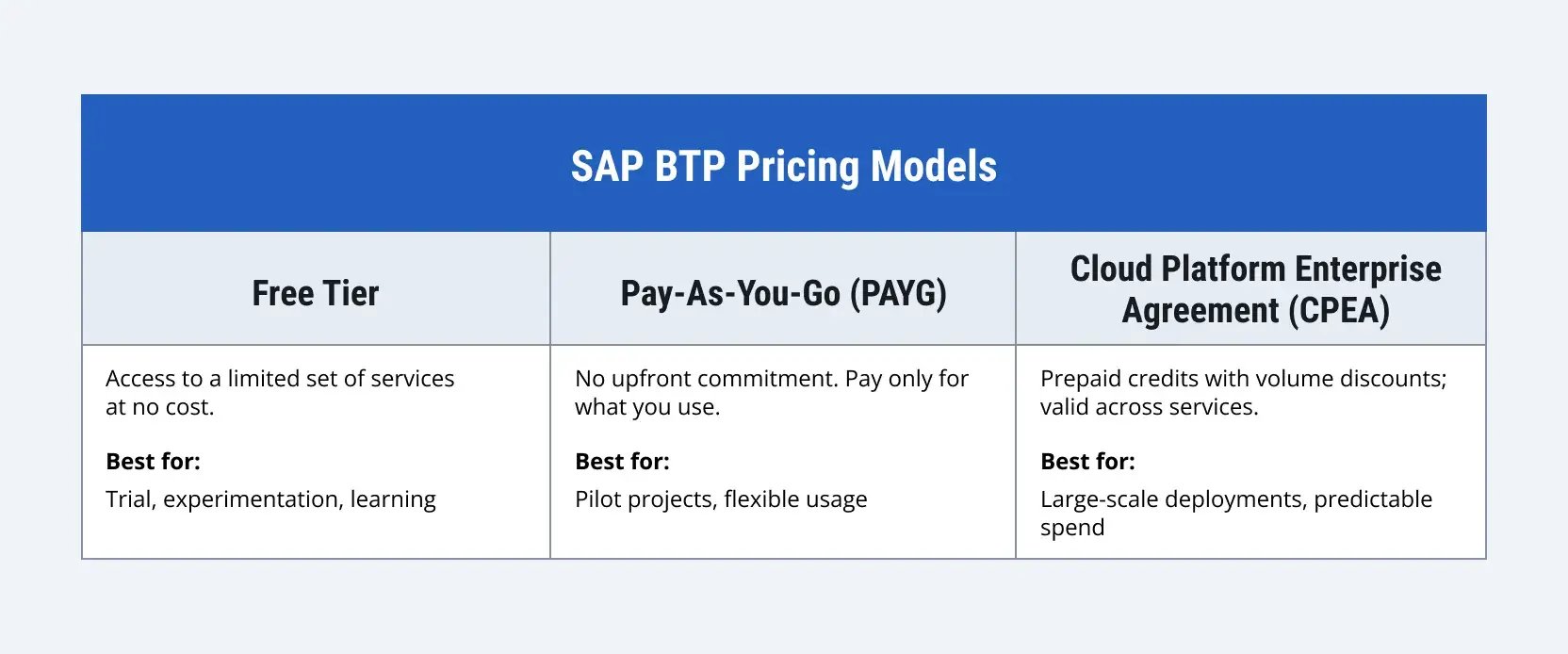The image size is (1568, 654).
Task: Click the 'what you use.' line
Action: pos(647,407)
